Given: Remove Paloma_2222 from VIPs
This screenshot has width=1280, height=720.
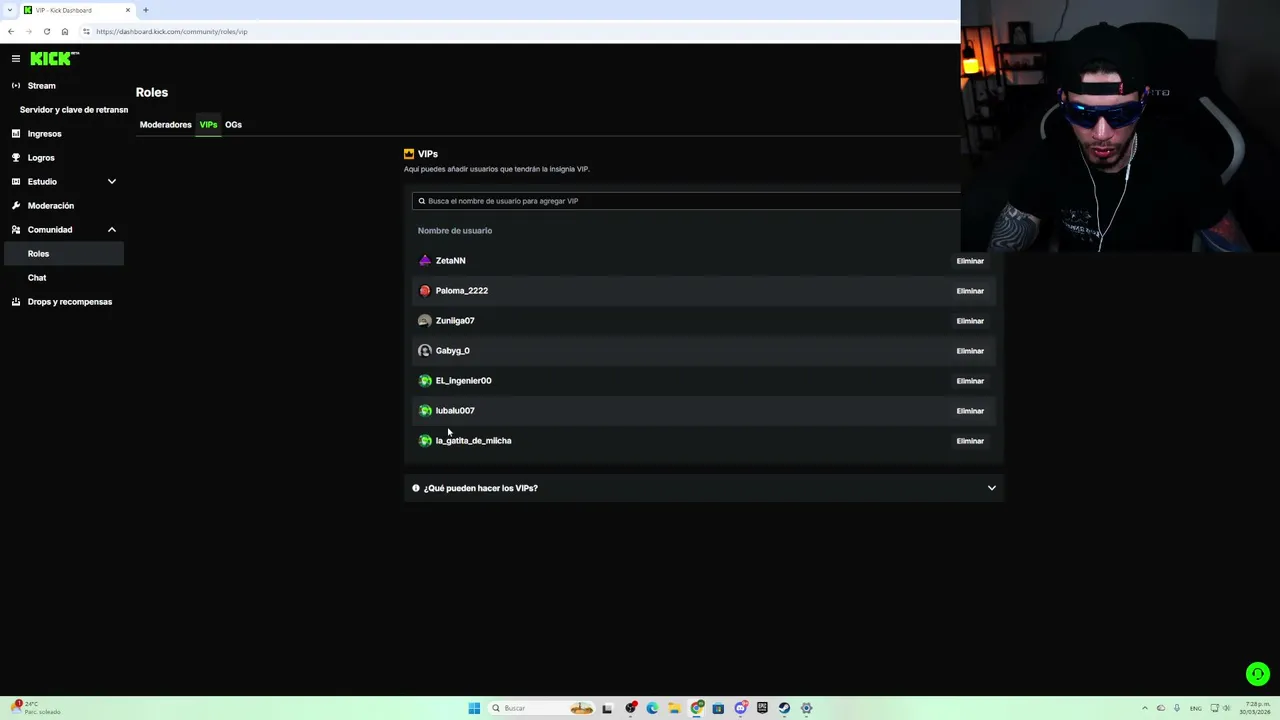Looking at the screenshot, I should [970, 291].
